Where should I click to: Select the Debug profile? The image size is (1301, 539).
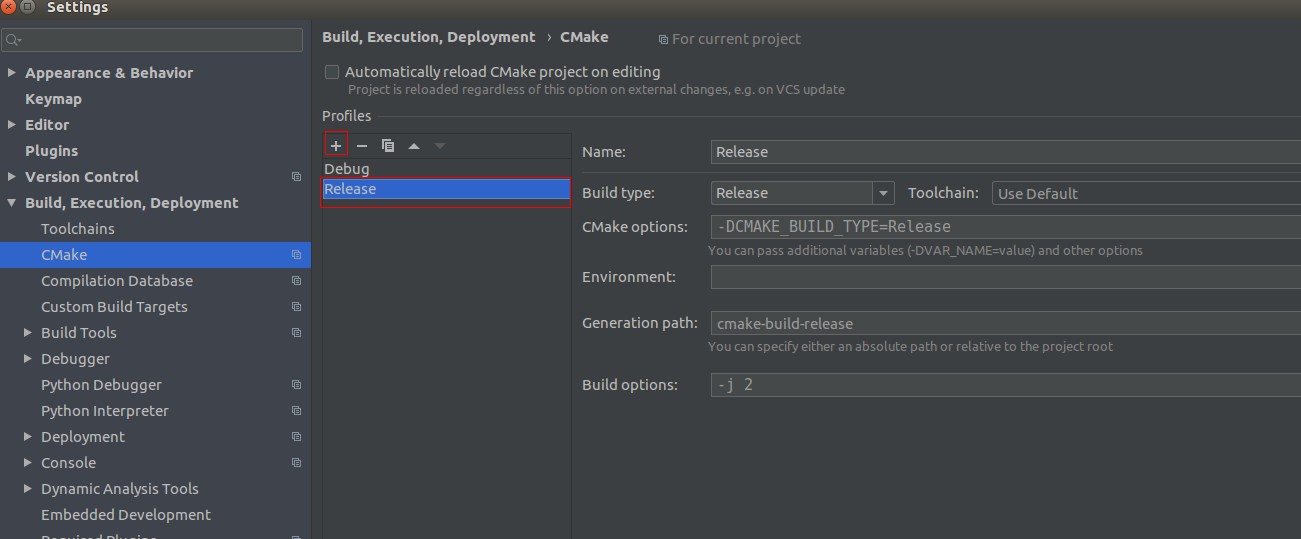(347, 169)
